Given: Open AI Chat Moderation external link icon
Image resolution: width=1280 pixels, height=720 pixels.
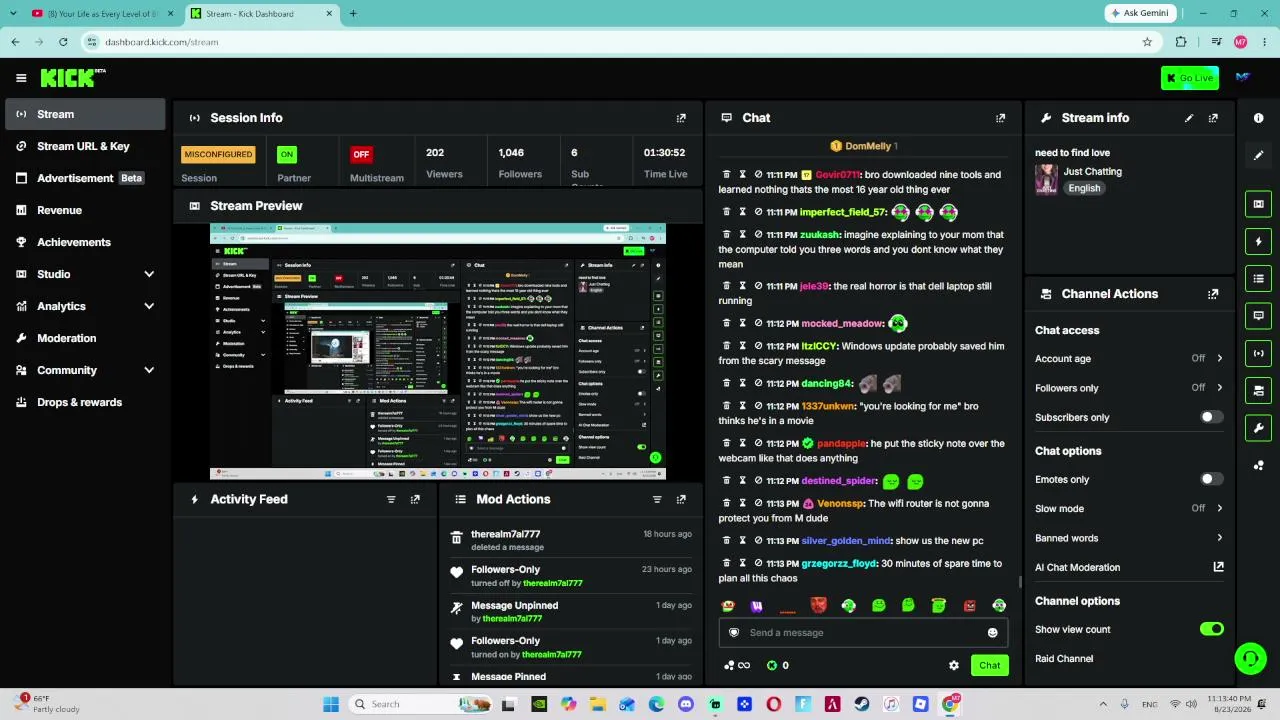Looking at the screenshot, I should click(x=1218, y=567).
